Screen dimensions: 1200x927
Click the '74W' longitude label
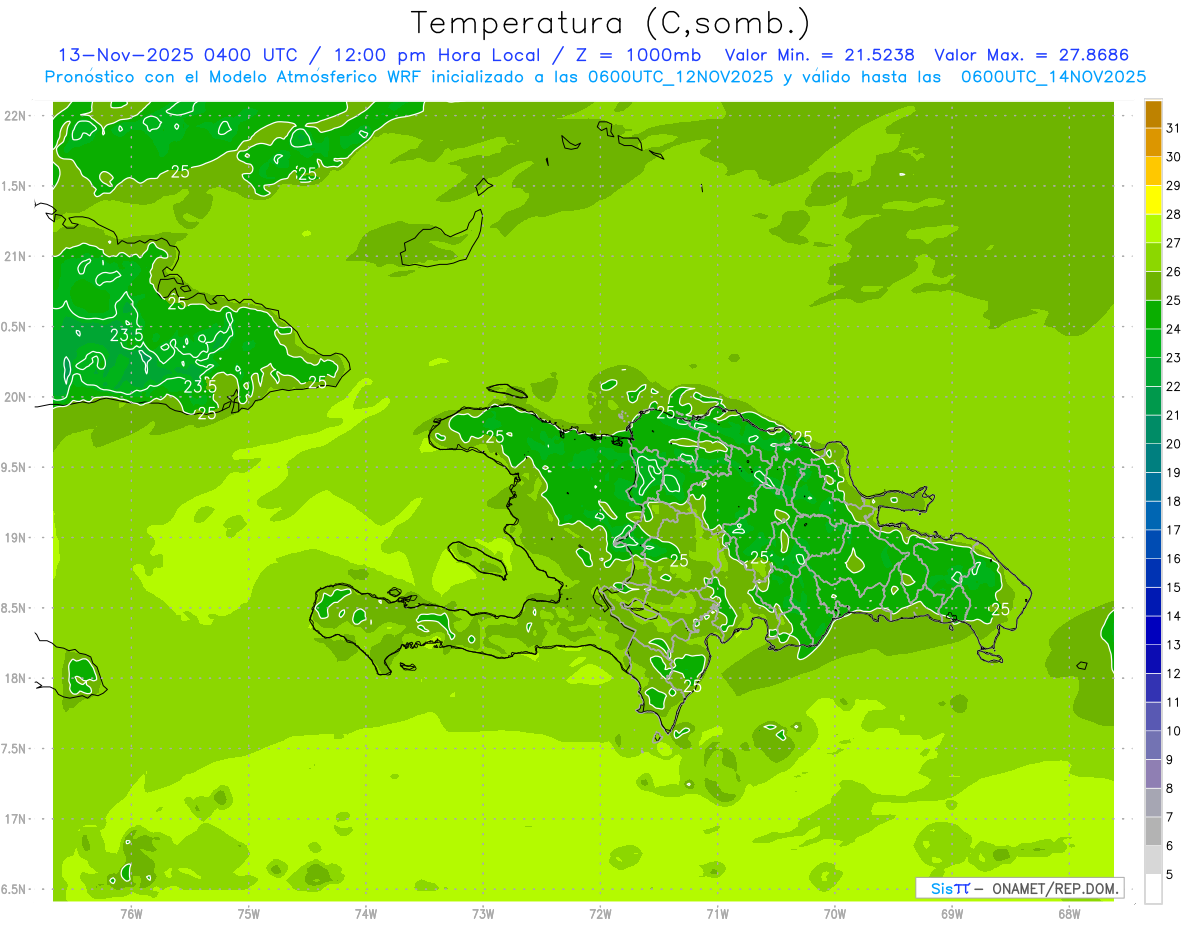pos(365,913)
